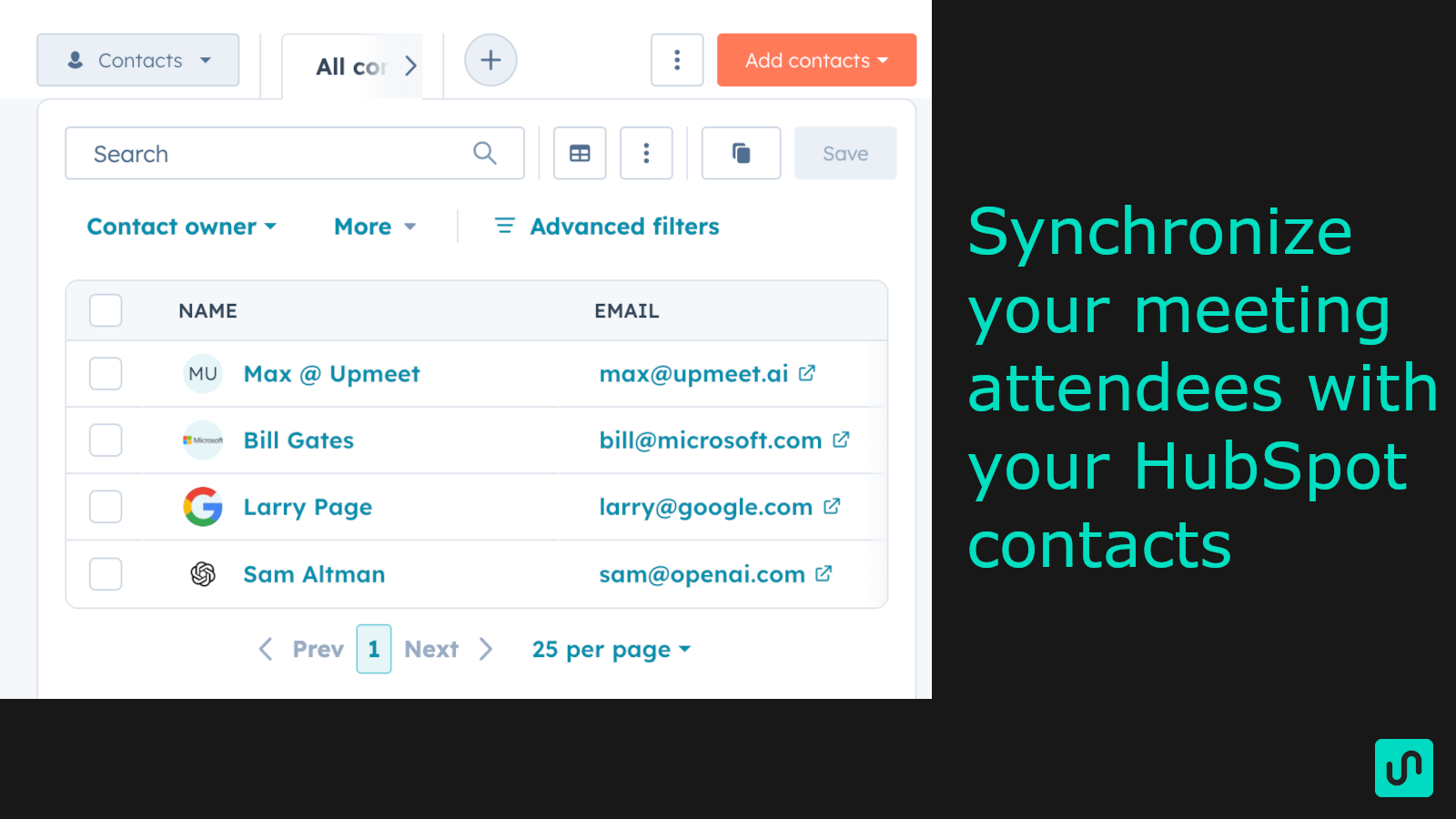Open the Larry Page contact record
Viewport: 1456px width, 819px height.
[x=308, y=507]
